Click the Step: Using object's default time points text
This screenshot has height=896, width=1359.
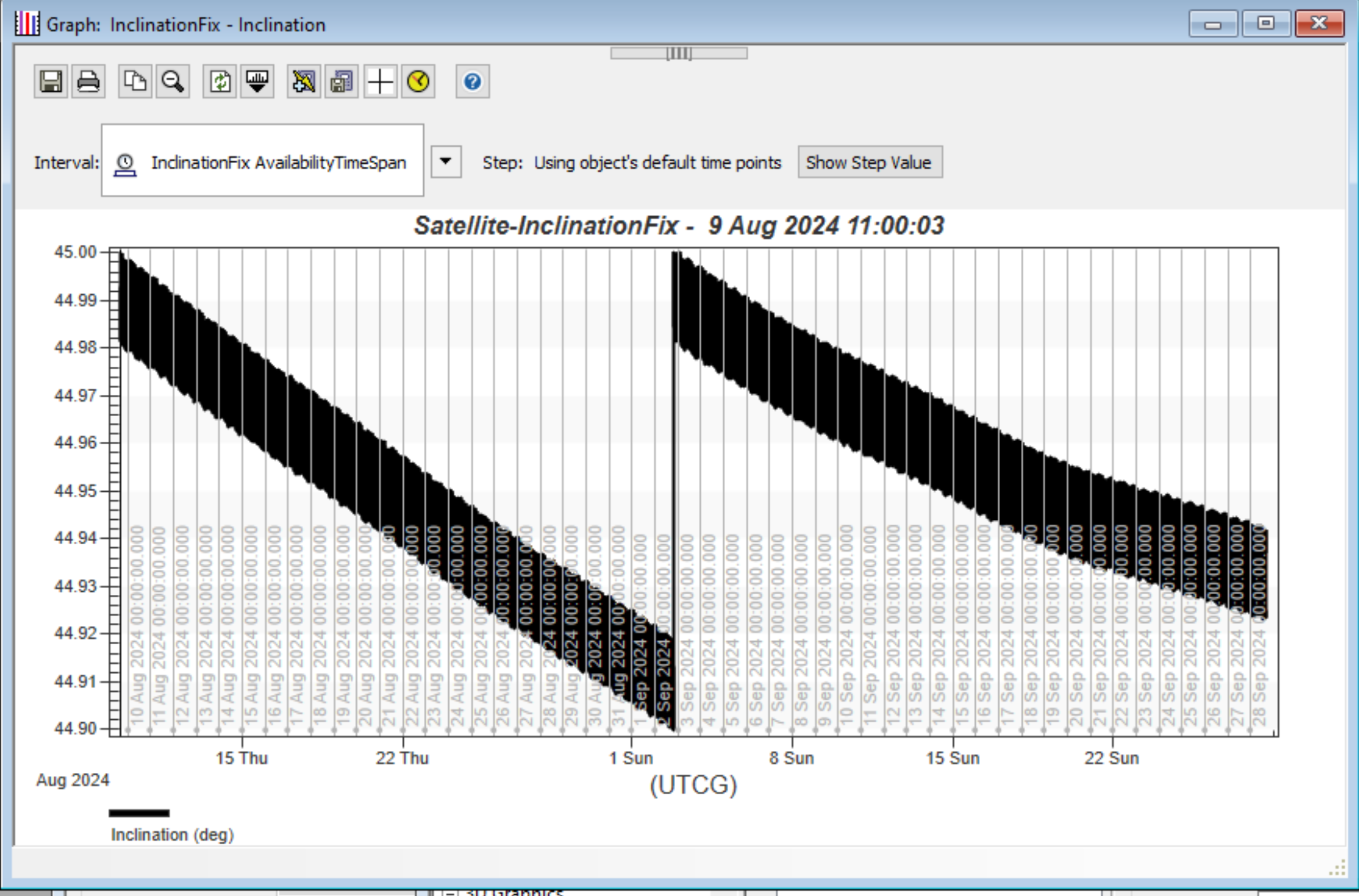(x=631, y=162)
